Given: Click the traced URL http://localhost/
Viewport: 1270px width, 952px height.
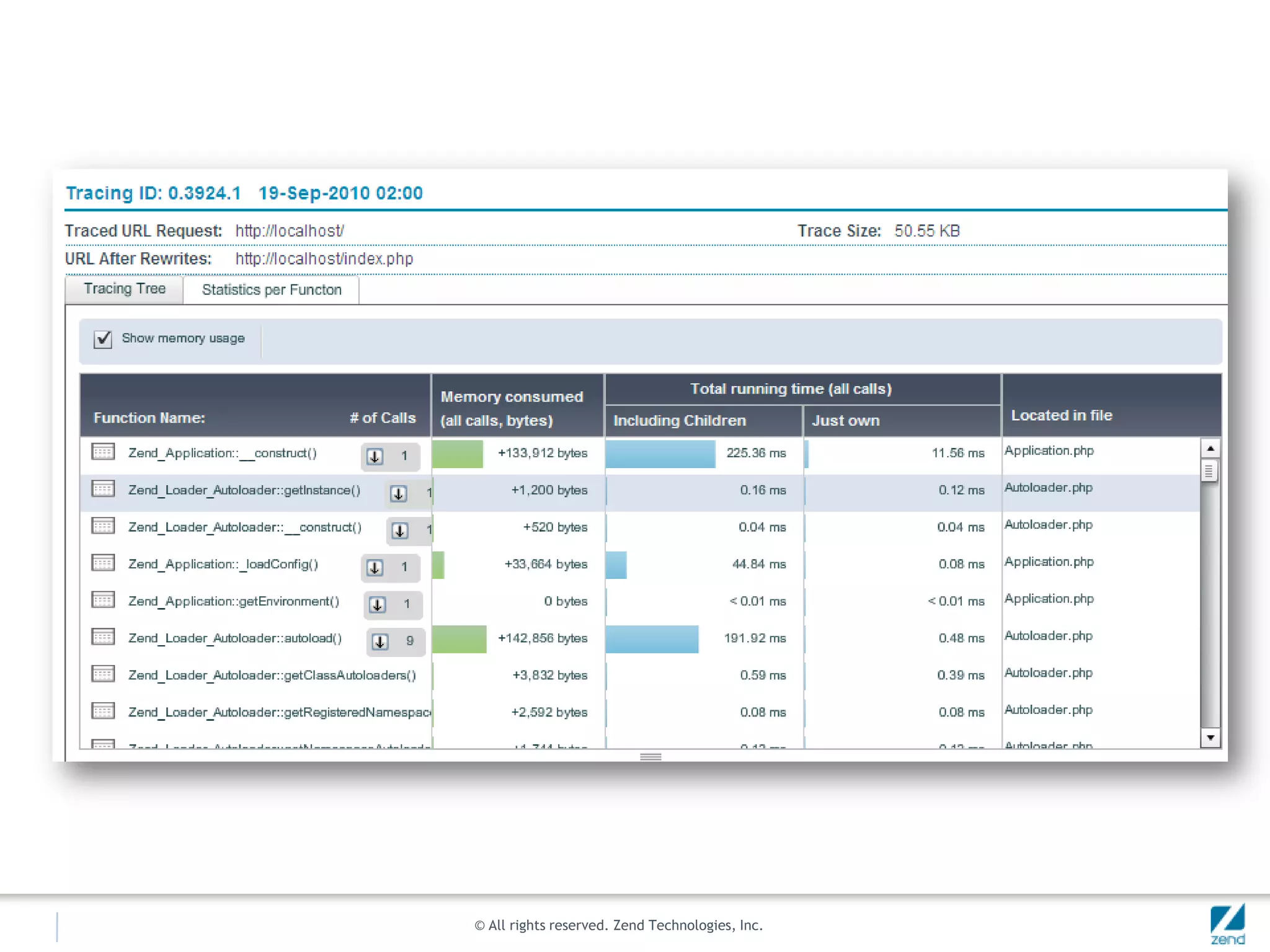Looking at the screenshot, I should (289, 231).
